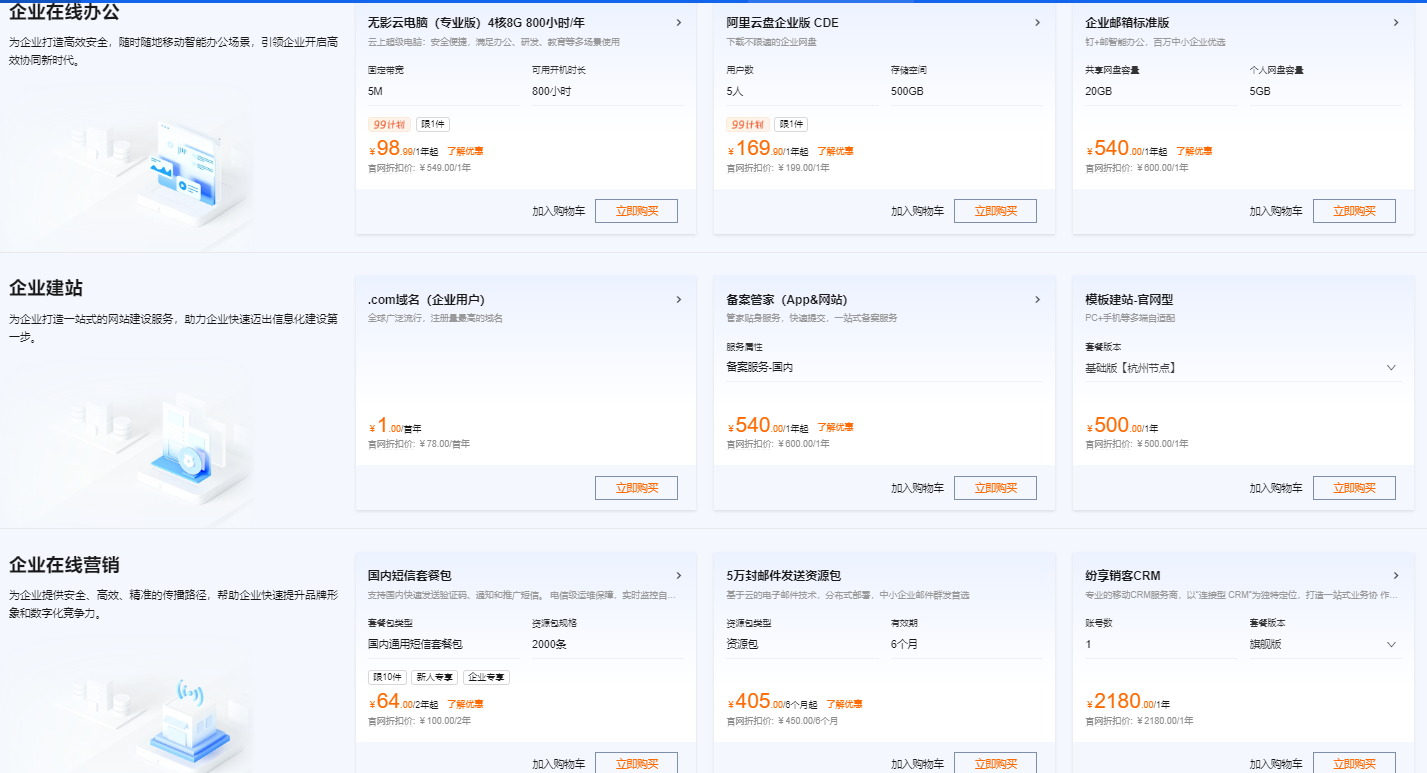Open 了解优惠 link on 备案管家 card
This screenshot has height=773, width=1427.
[835, 427]
